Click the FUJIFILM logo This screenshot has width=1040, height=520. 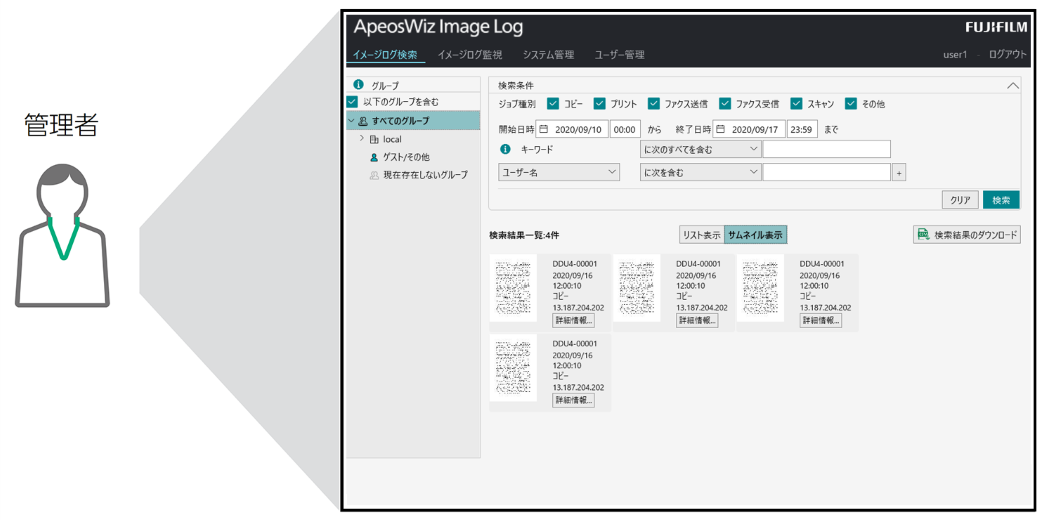997,27
